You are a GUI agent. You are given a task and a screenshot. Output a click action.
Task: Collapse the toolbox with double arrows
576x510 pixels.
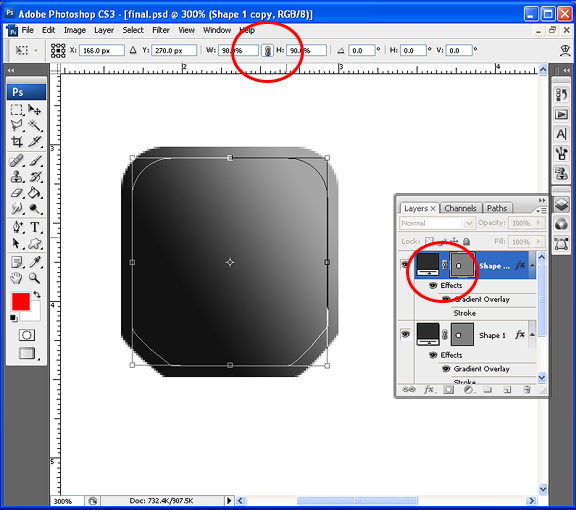pyautogui.click(x=11, y=70)
